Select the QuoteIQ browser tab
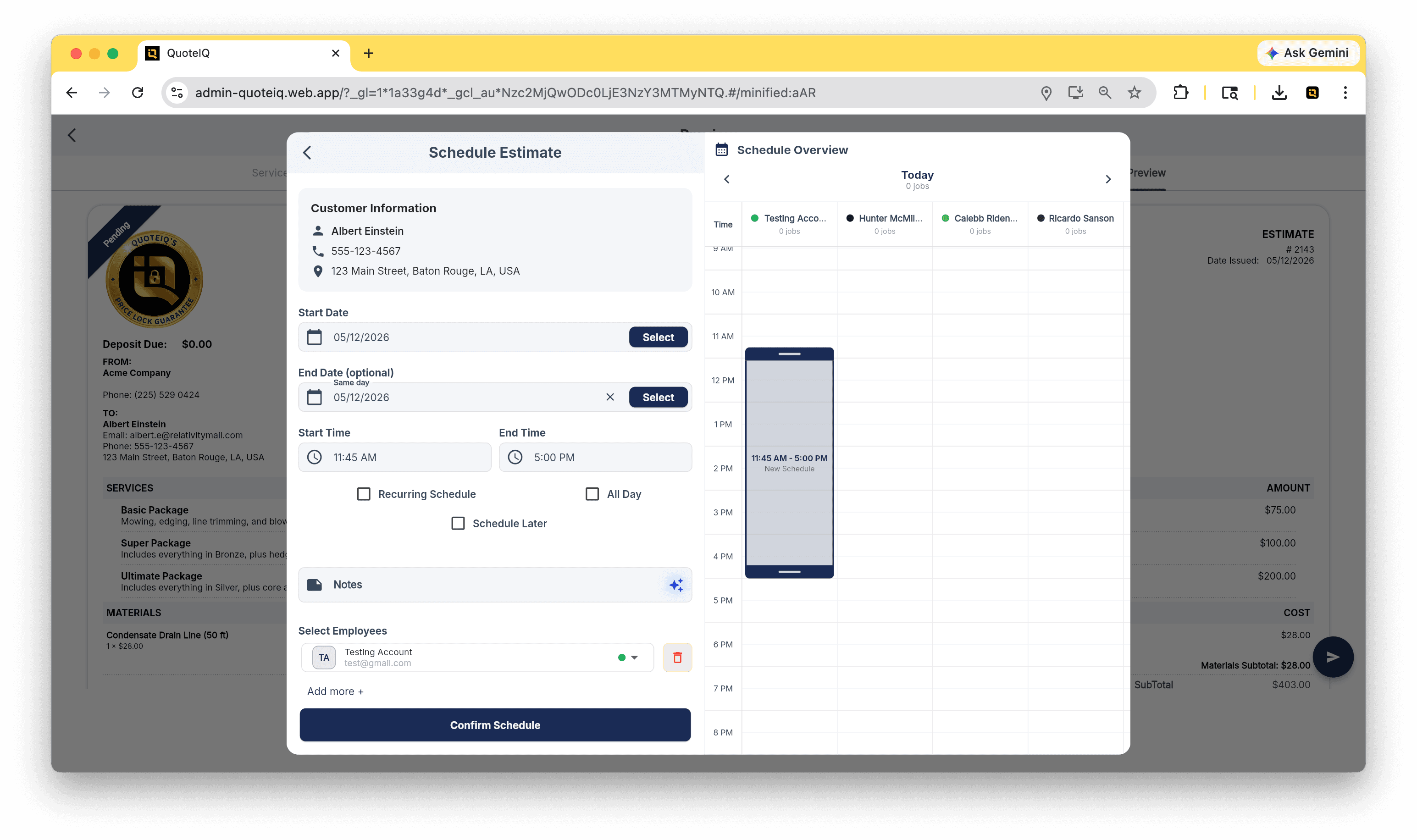 (244, 53)
